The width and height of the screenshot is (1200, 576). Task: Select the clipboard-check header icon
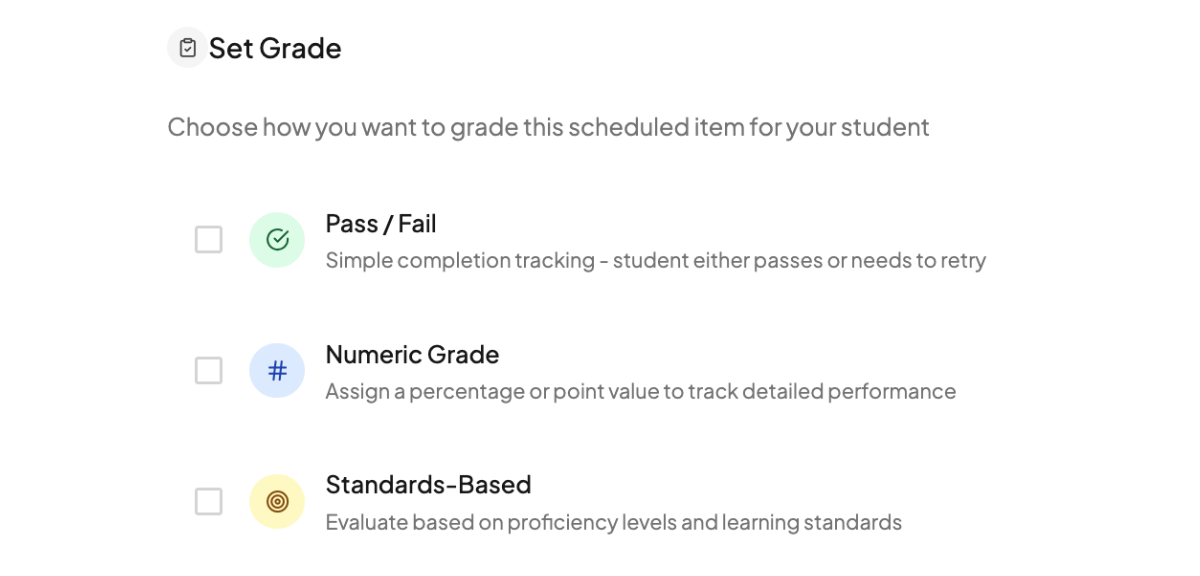[x=187, y=48]
